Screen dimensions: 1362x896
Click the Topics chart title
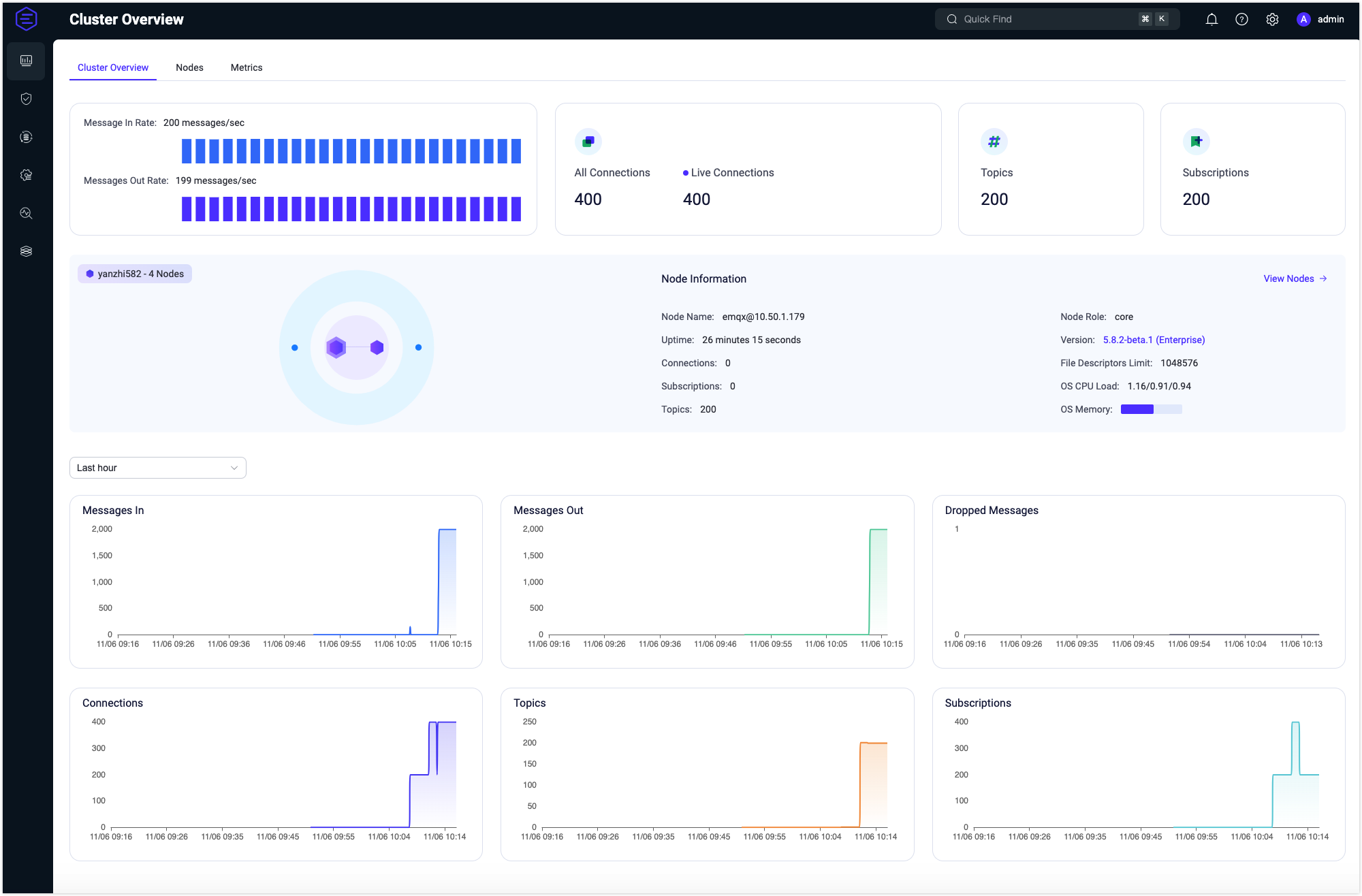click(x=530, y=703)
